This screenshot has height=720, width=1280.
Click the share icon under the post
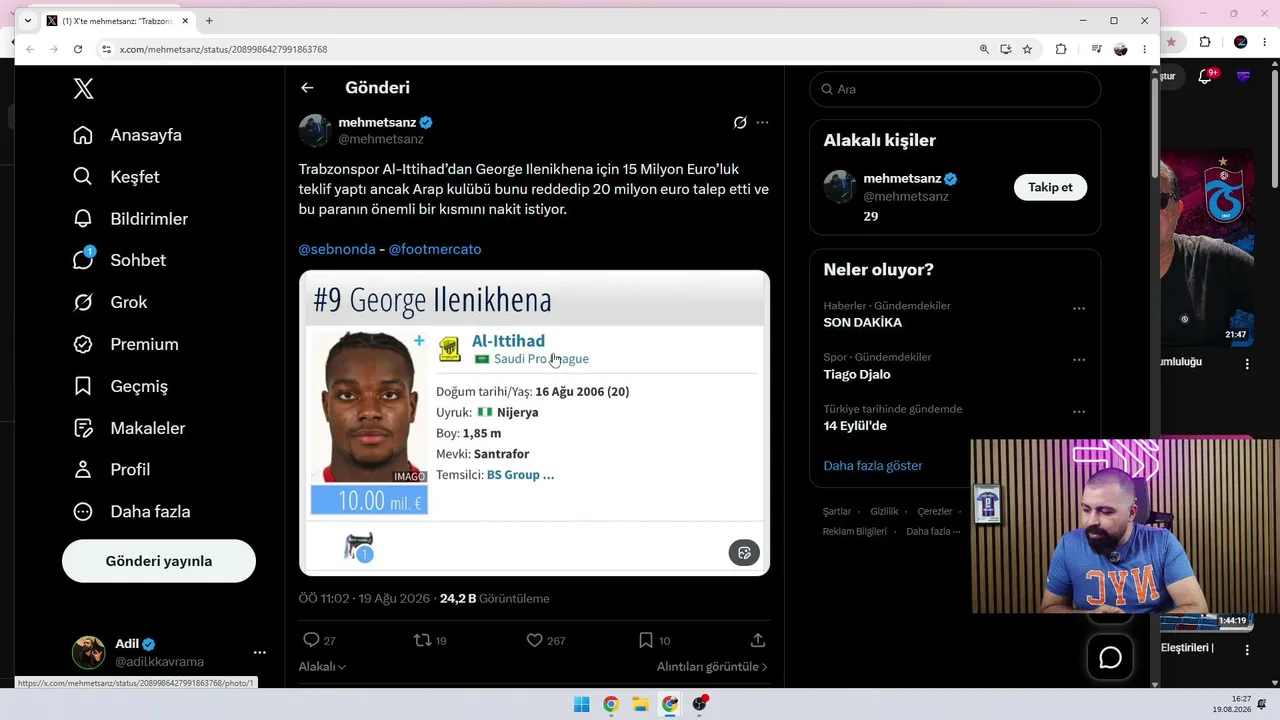pyautogui.click(x=758, y=640)
